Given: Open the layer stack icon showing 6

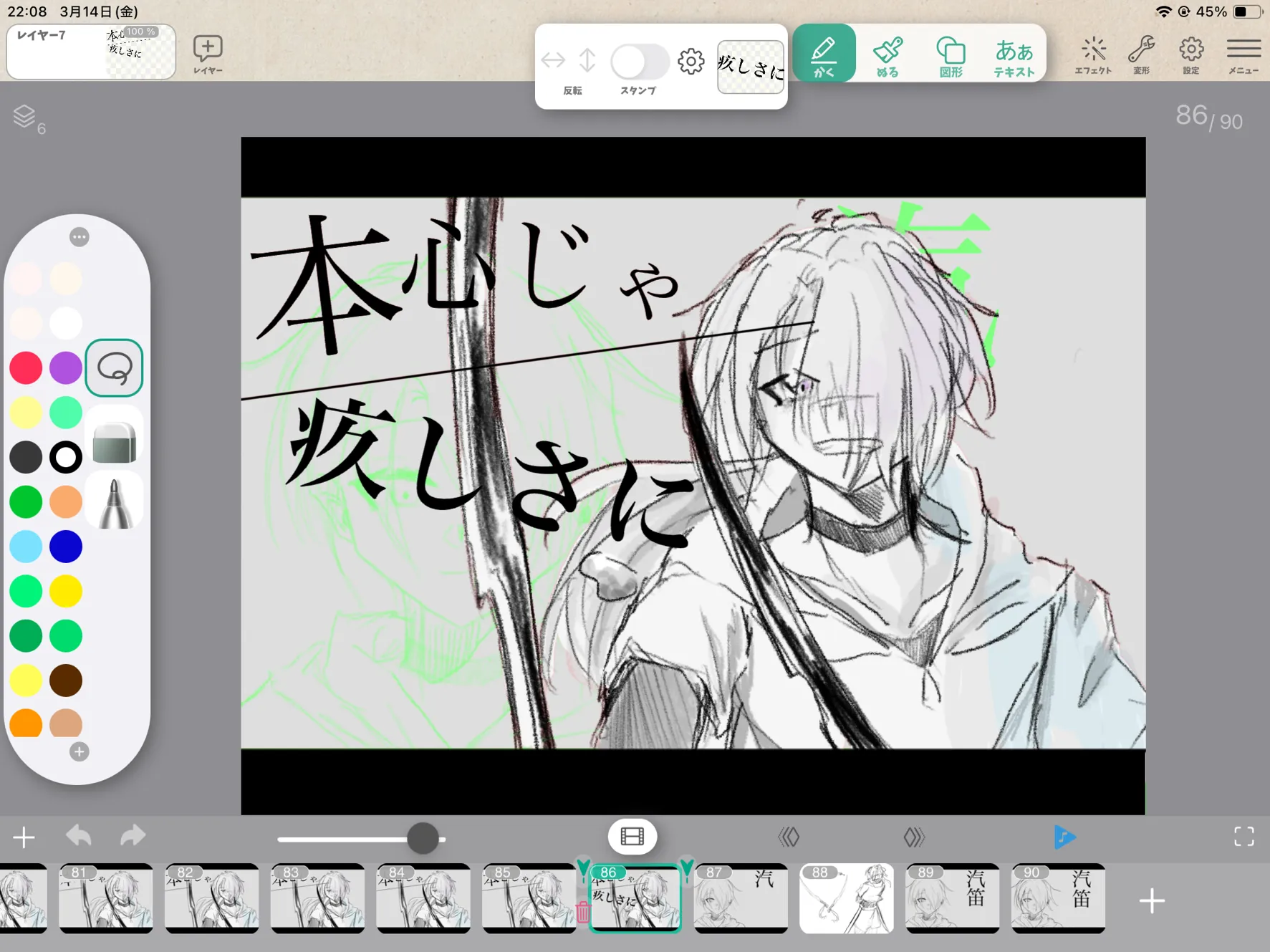Looking at the screenshot, I should (29, 119).
